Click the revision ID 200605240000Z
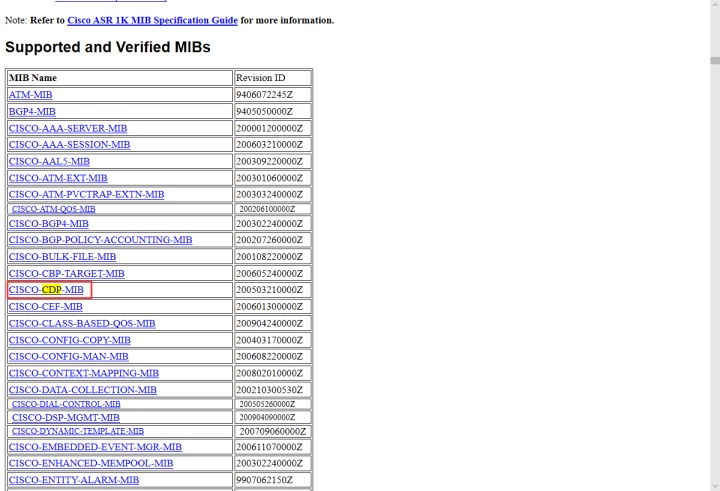This screenshot has height=491, width=720. tap(270, 274)
